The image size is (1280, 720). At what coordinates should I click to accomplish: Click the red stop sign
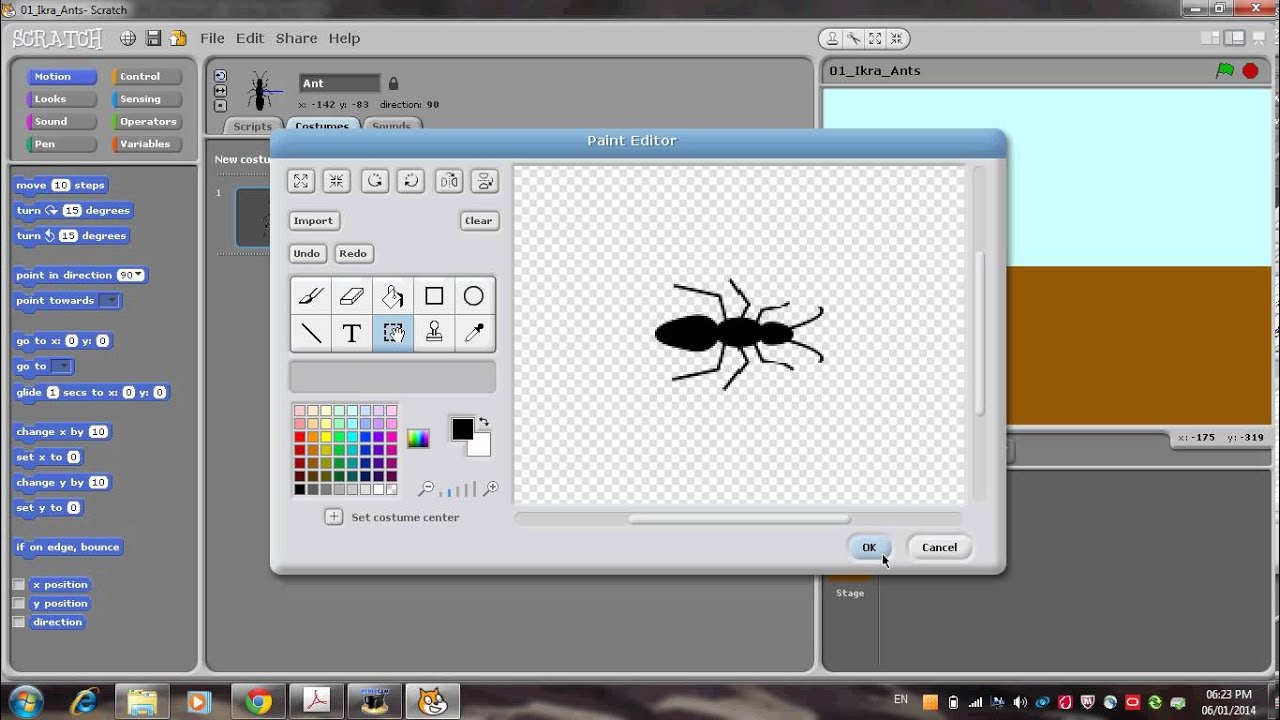tap(1250, 71)
